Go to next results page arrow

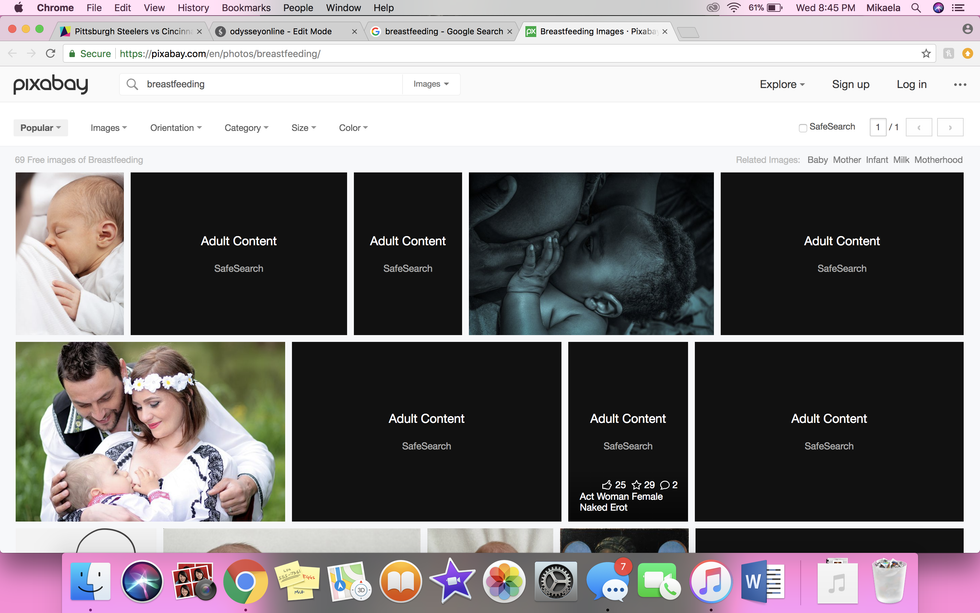(x=950, y=128)
